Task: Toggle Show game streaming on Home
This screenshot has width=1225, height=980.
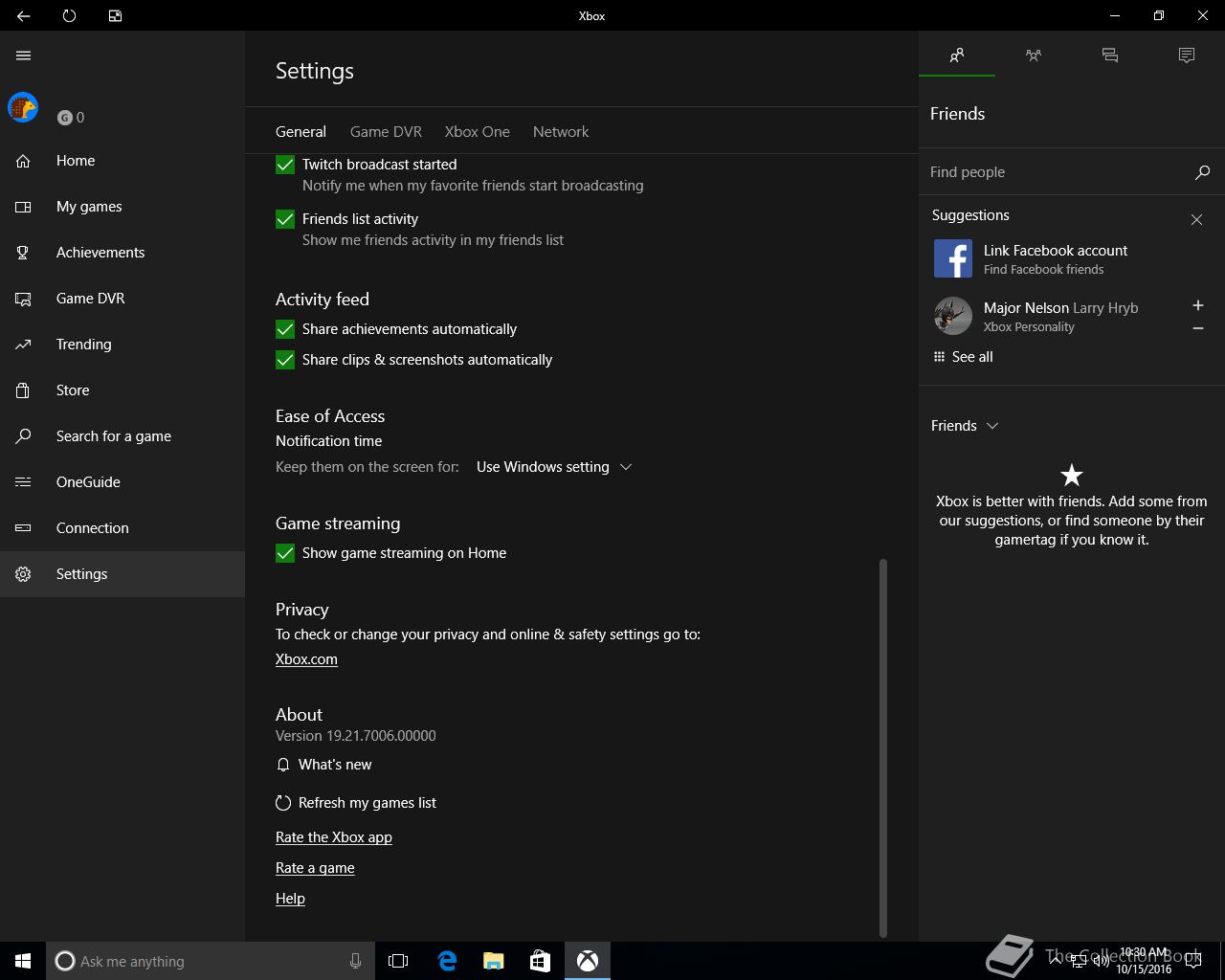Action: [x=285, y=553]
